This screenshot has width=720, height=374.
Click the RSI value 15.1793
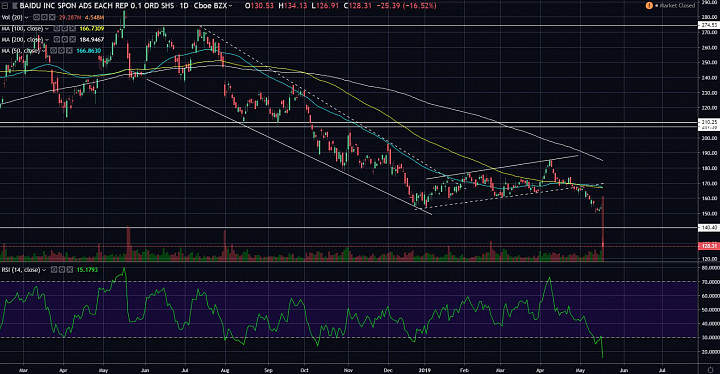point(87,270)
